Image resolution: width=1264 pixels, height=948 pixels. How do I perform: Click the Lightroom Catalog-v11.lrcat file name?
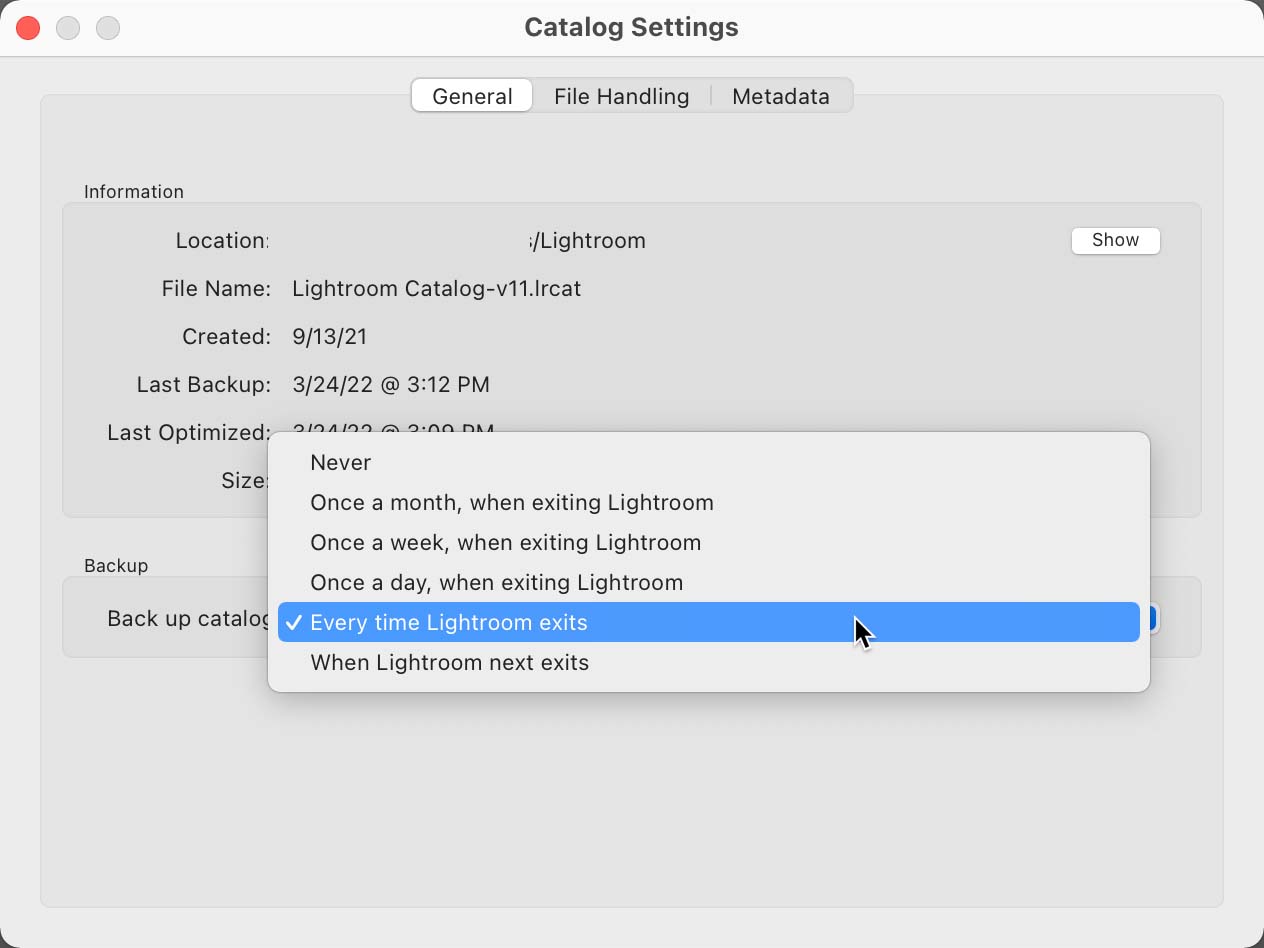click(x=437, y=288)
